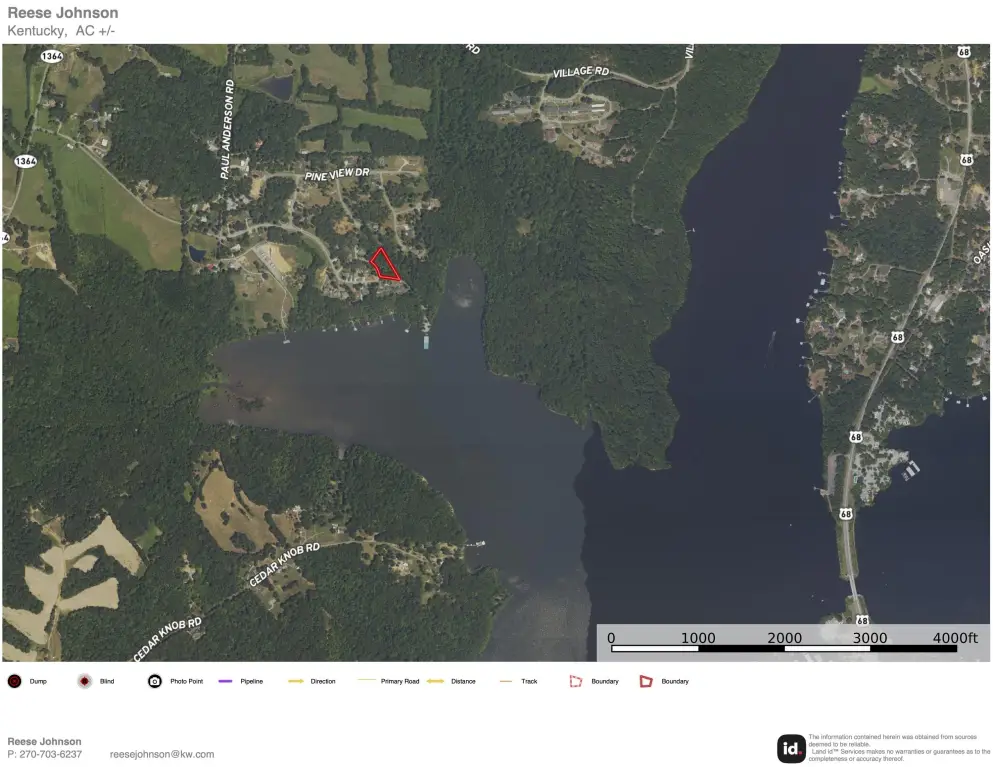Screen dimensions: 993x767
Task: Click the dashed Boundary legend icon
Action: click(x=576, y=681)
